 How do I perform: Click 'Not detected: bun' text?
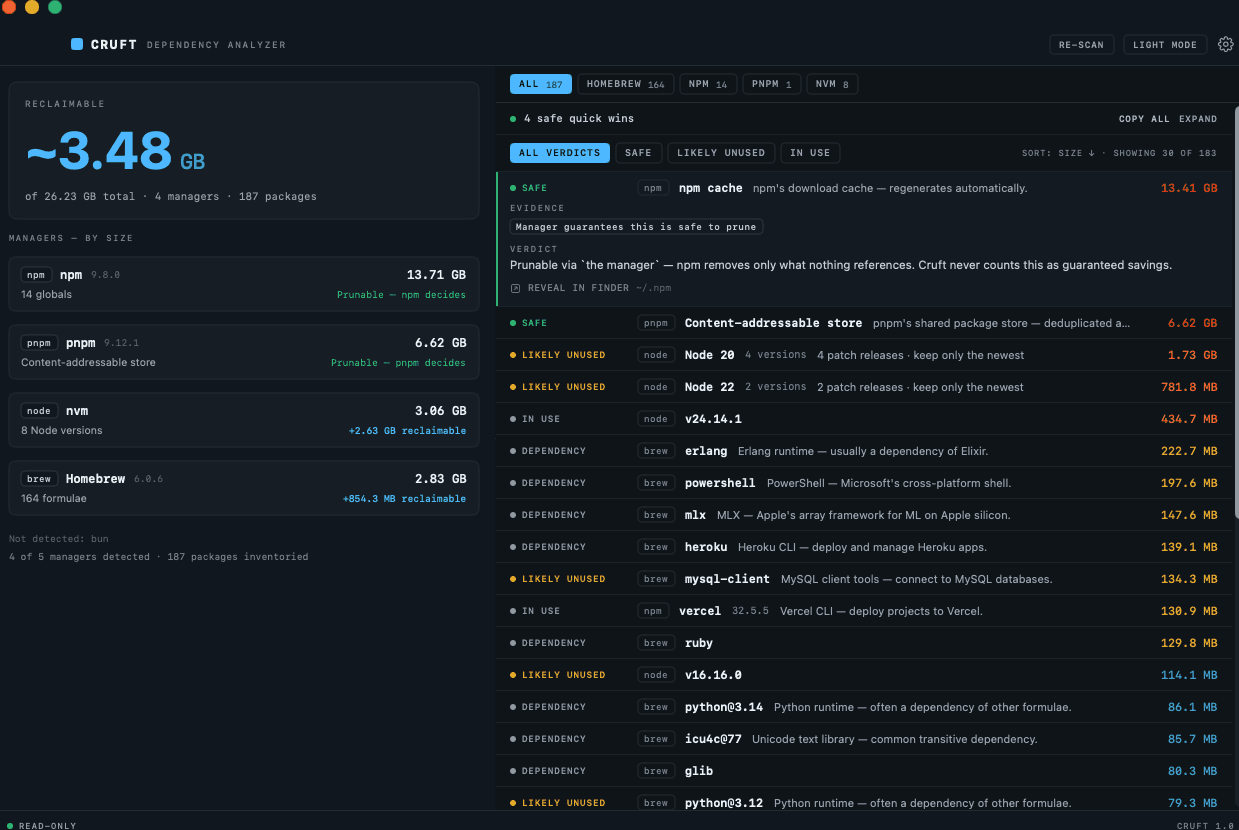[59, 539]
